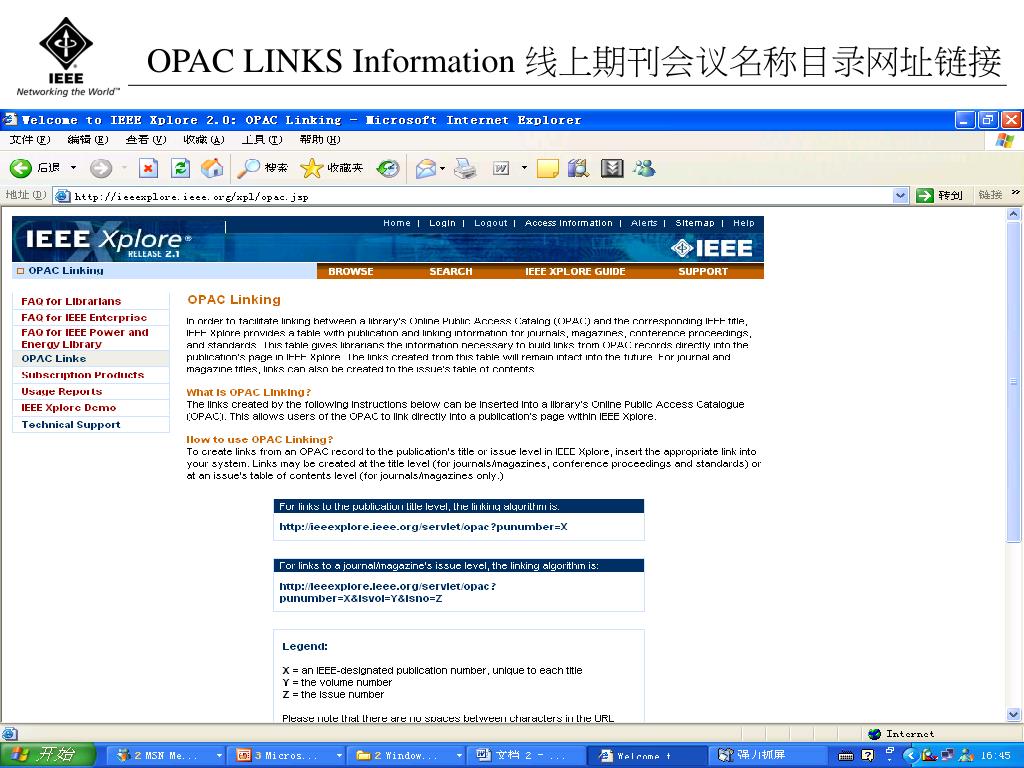This screenshot has width=1024, height=768.
Task: Open the Help link in top navigation
Action: click(743, 223)
